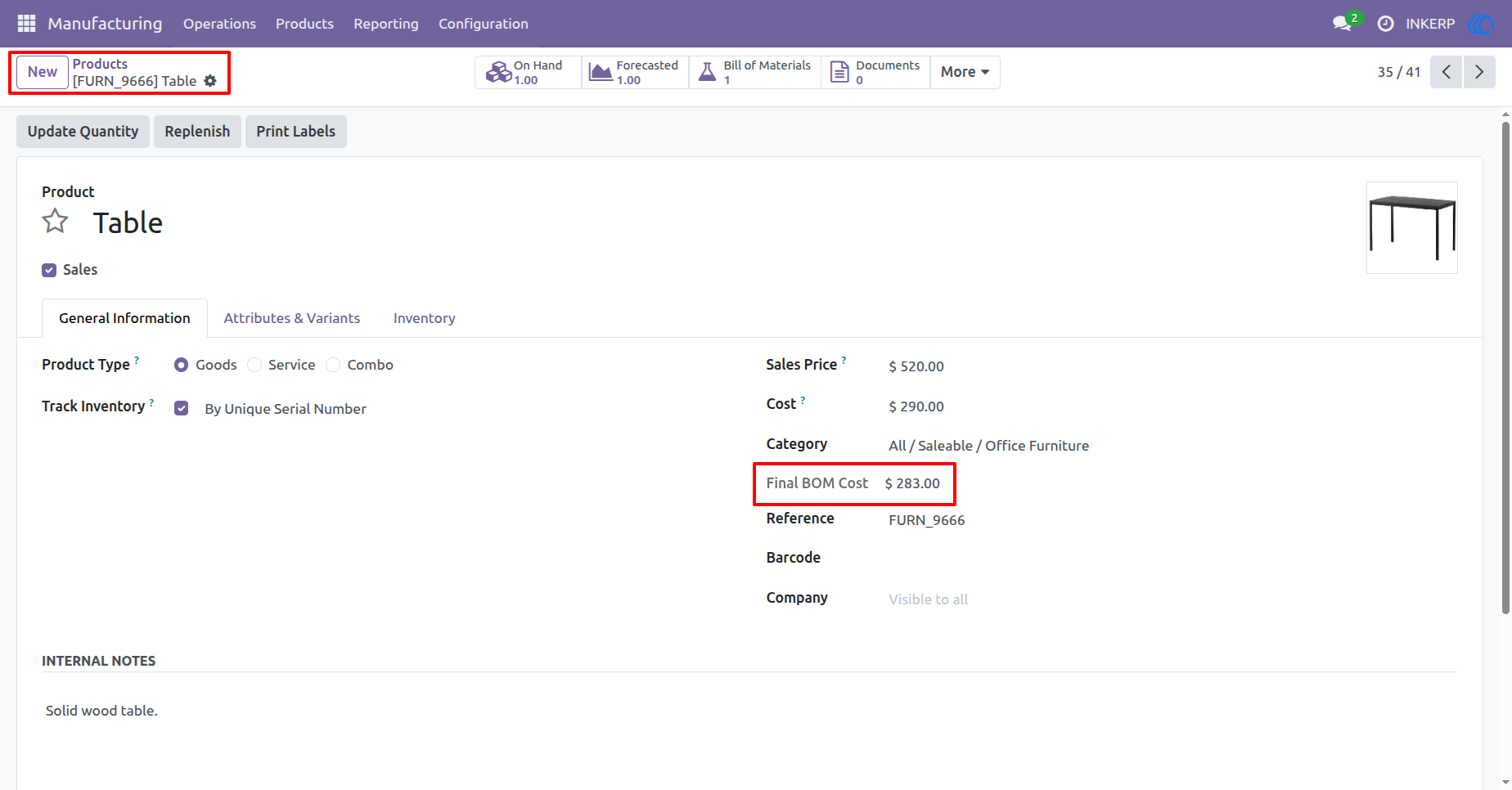Click the Documents file icon

839,72
